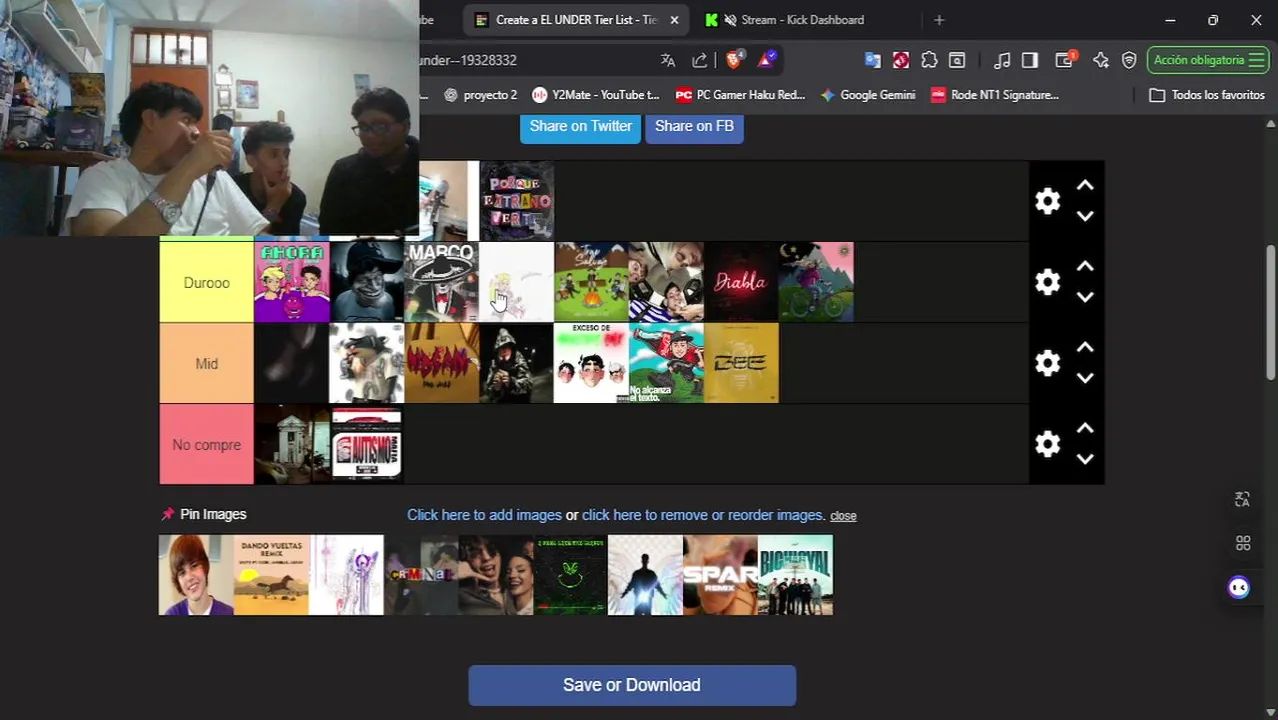Screen dimensions: 1278x720
Task: Select the AHORA album cover in Durooo tier
Action: tap(292, 282)
